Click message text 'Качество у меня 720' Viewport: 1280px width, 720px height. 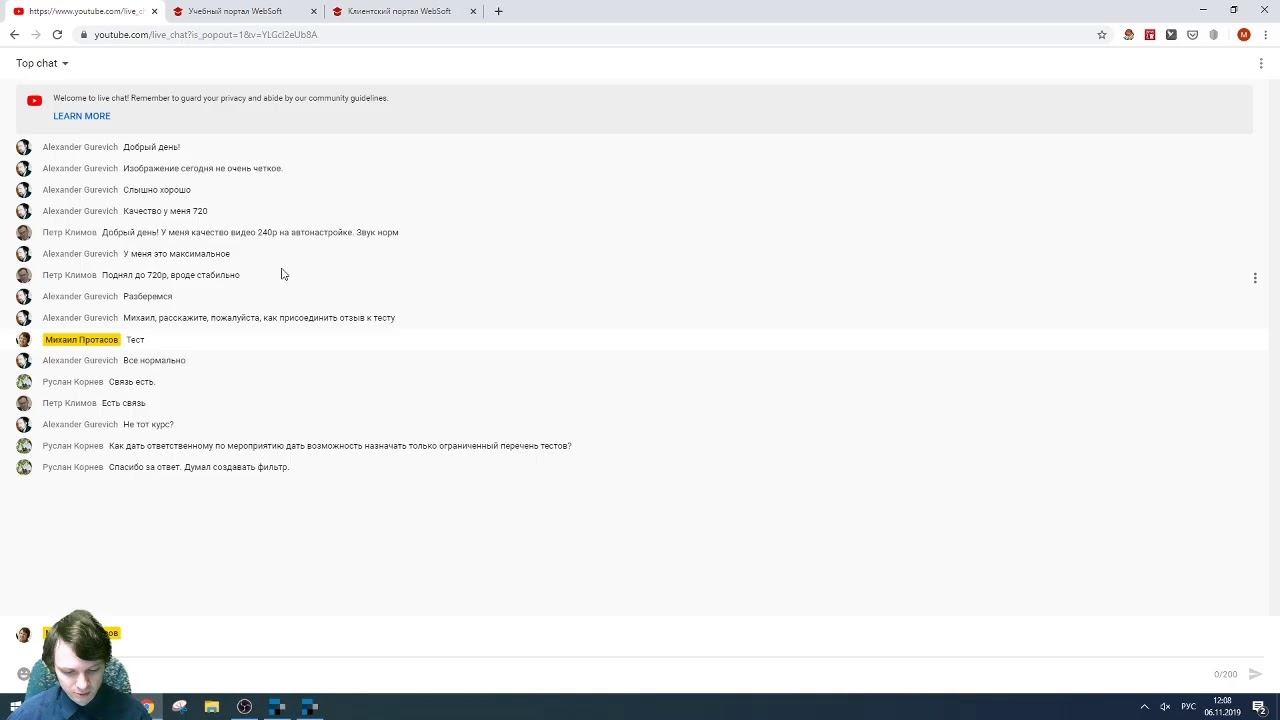click(165, 211)
